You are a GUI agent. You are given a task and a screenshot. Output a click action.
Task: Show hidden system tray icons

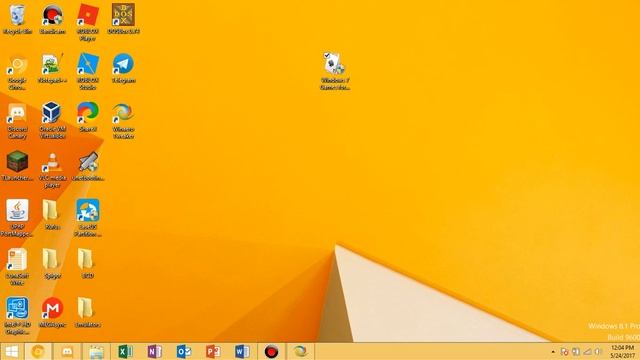click(x=553, y=351)
